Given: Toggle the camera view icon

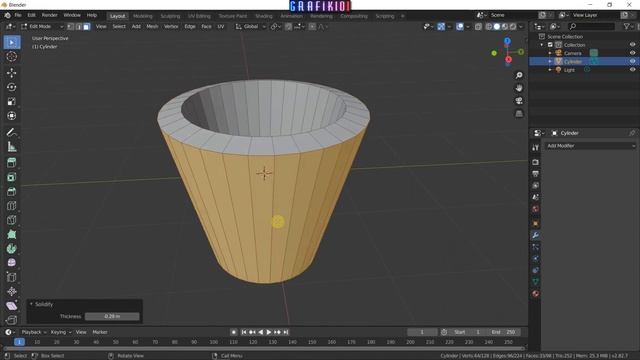Looking at the screenshot, I should (x=519, y=101).
